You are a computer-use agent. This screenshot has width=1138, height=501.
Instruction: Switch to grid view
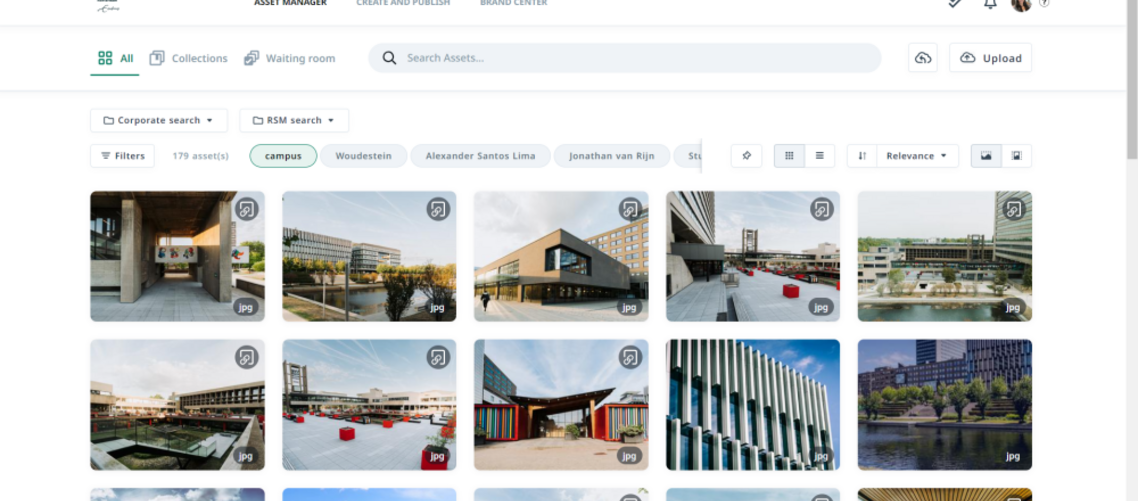tap(790, 156)
